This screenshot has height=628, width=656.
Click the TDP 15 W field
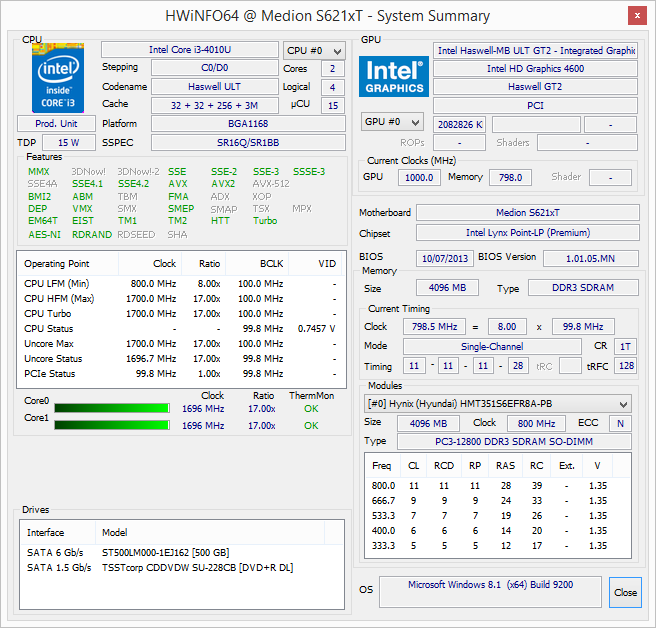coord(69,143)
